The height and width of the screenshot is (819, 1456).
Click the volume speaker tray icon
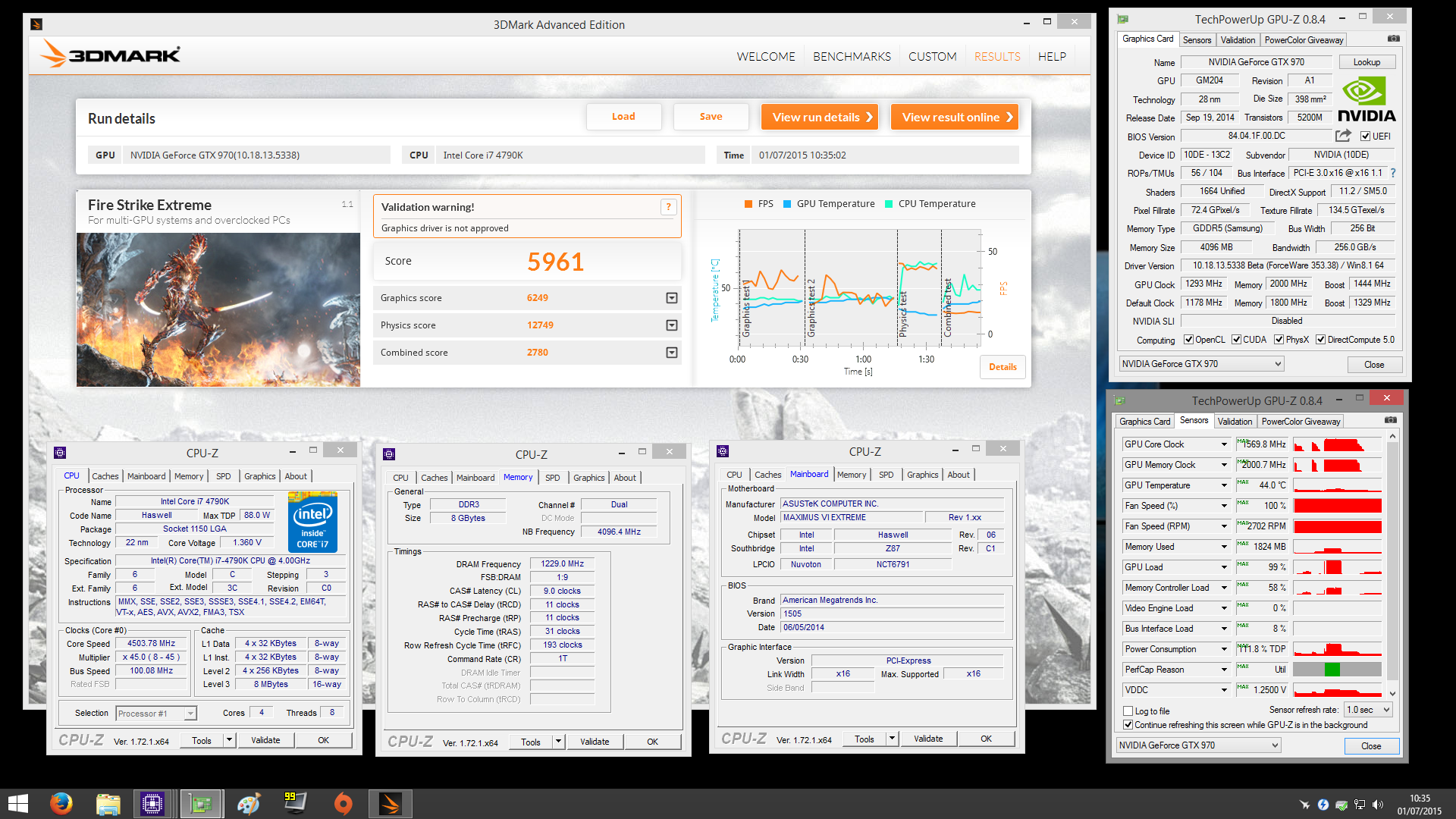click(x=1378, y=805)
